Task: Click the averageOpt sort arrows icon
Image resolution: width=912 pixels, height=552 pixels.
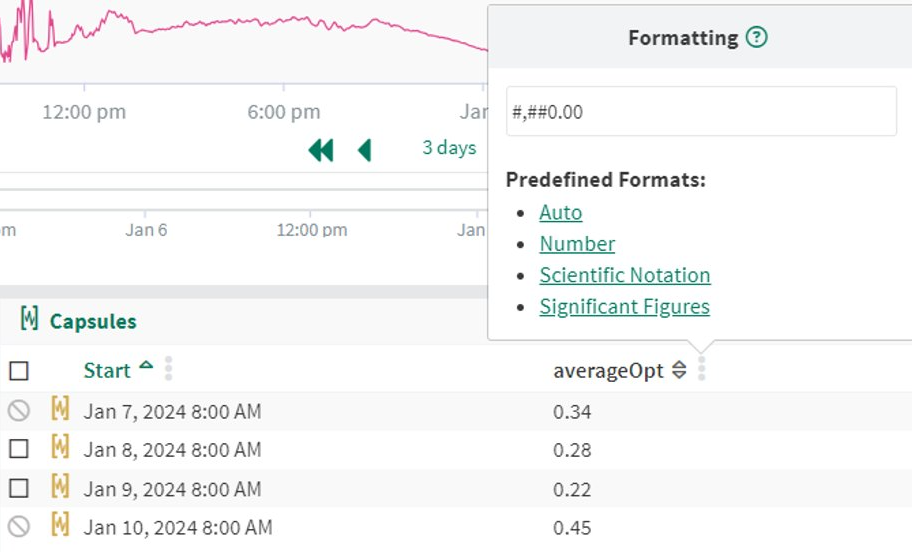Action: [x=679, y=371]
